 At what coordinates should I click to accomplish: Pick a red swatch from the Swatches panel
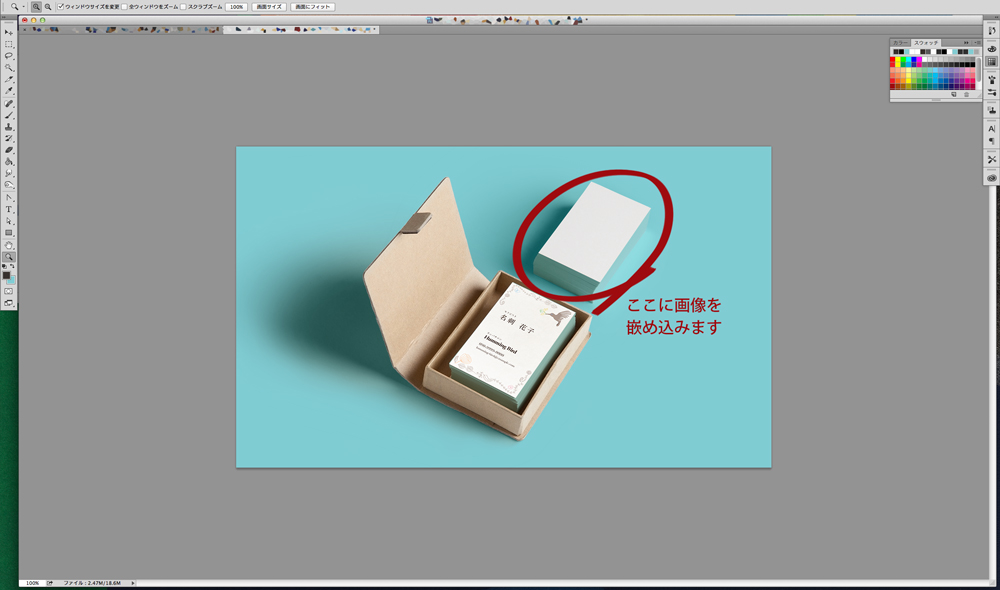coord(891,59)
